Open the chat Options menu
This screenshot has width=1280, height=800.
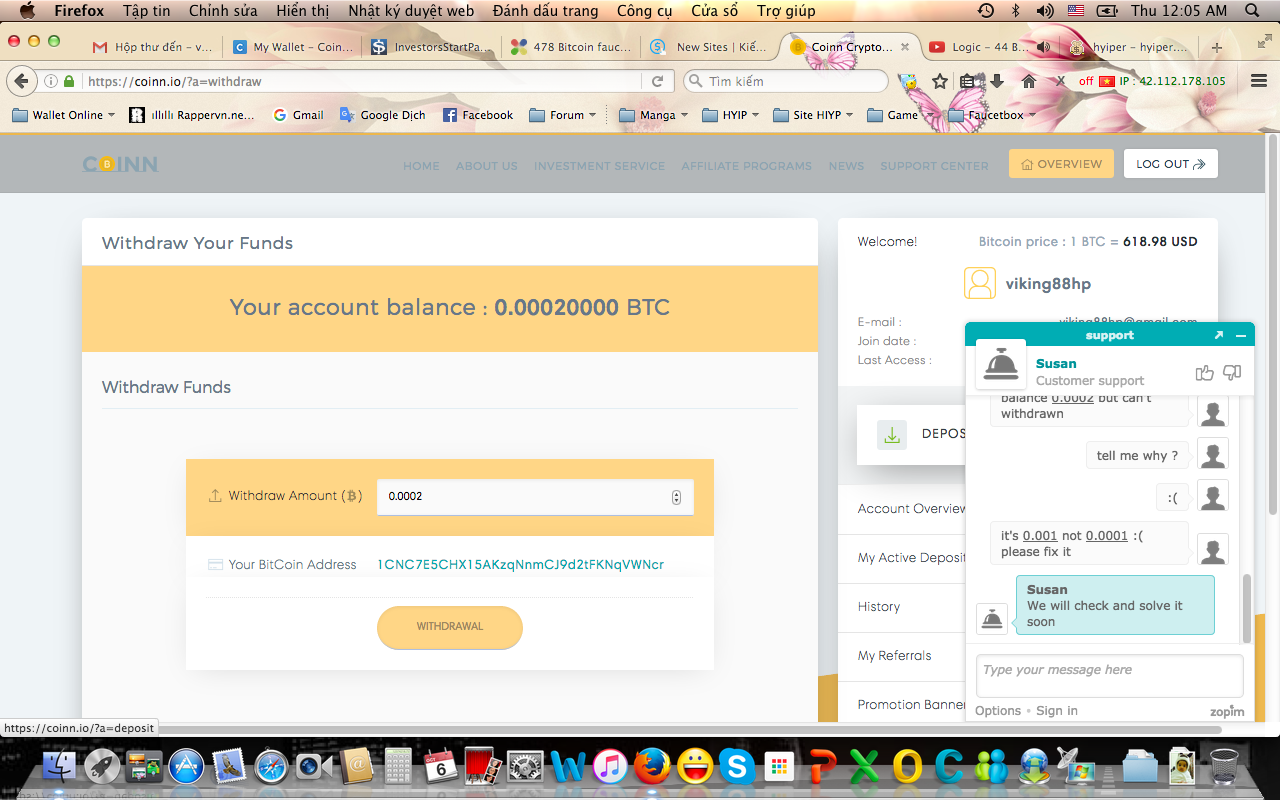click(x=998, y=711)
